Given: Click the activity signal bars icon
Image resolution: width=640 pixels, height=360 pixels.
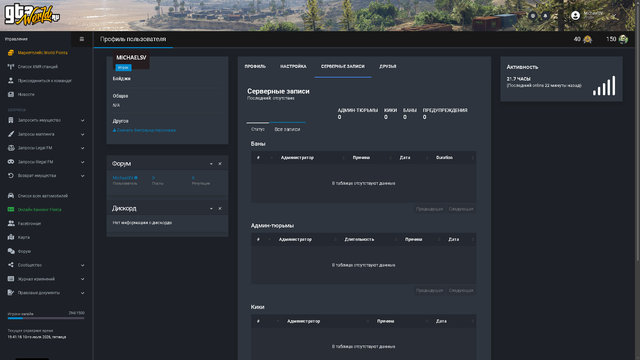Looking at the screenshot, I should pos(604,86).
